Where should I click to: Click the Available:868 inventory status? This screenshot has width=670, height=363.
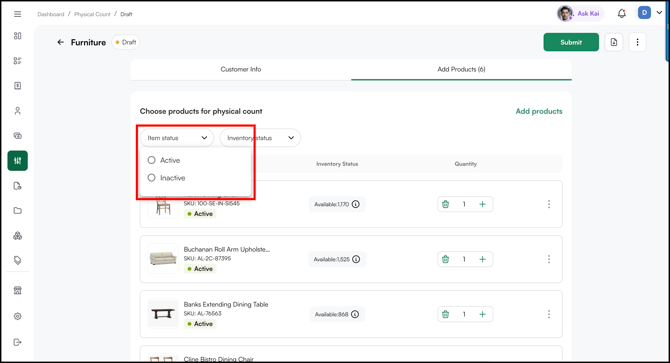337,314
